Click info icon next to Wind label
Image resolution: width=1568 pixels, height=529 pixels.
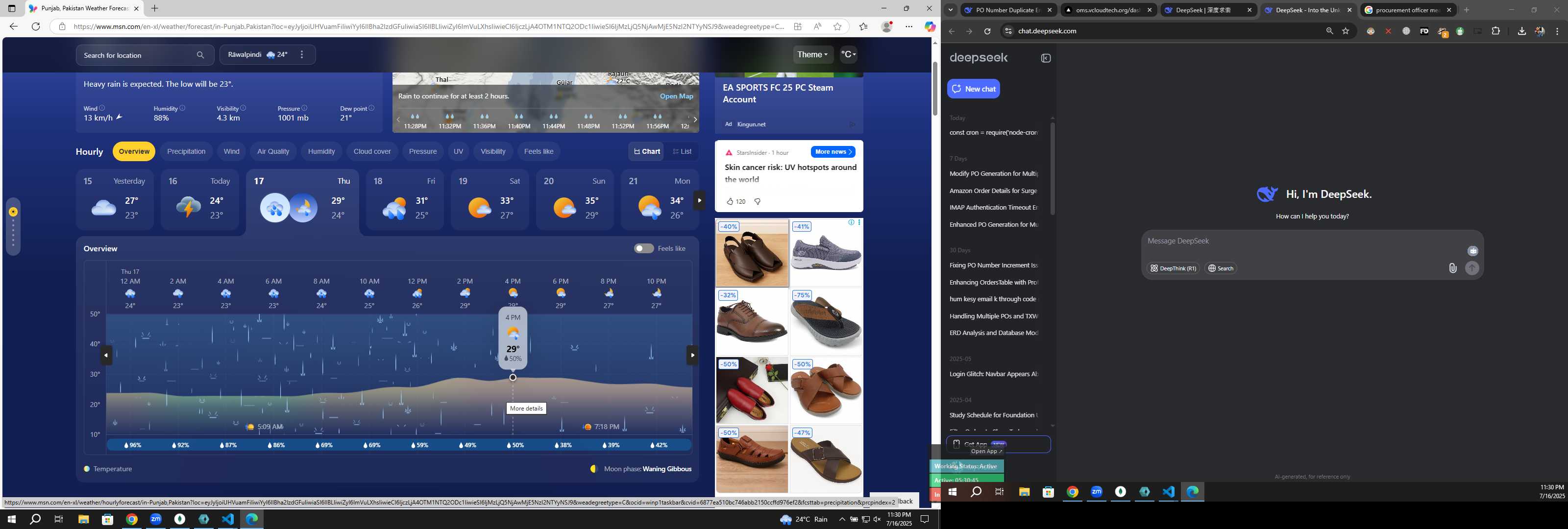(102, 108)
